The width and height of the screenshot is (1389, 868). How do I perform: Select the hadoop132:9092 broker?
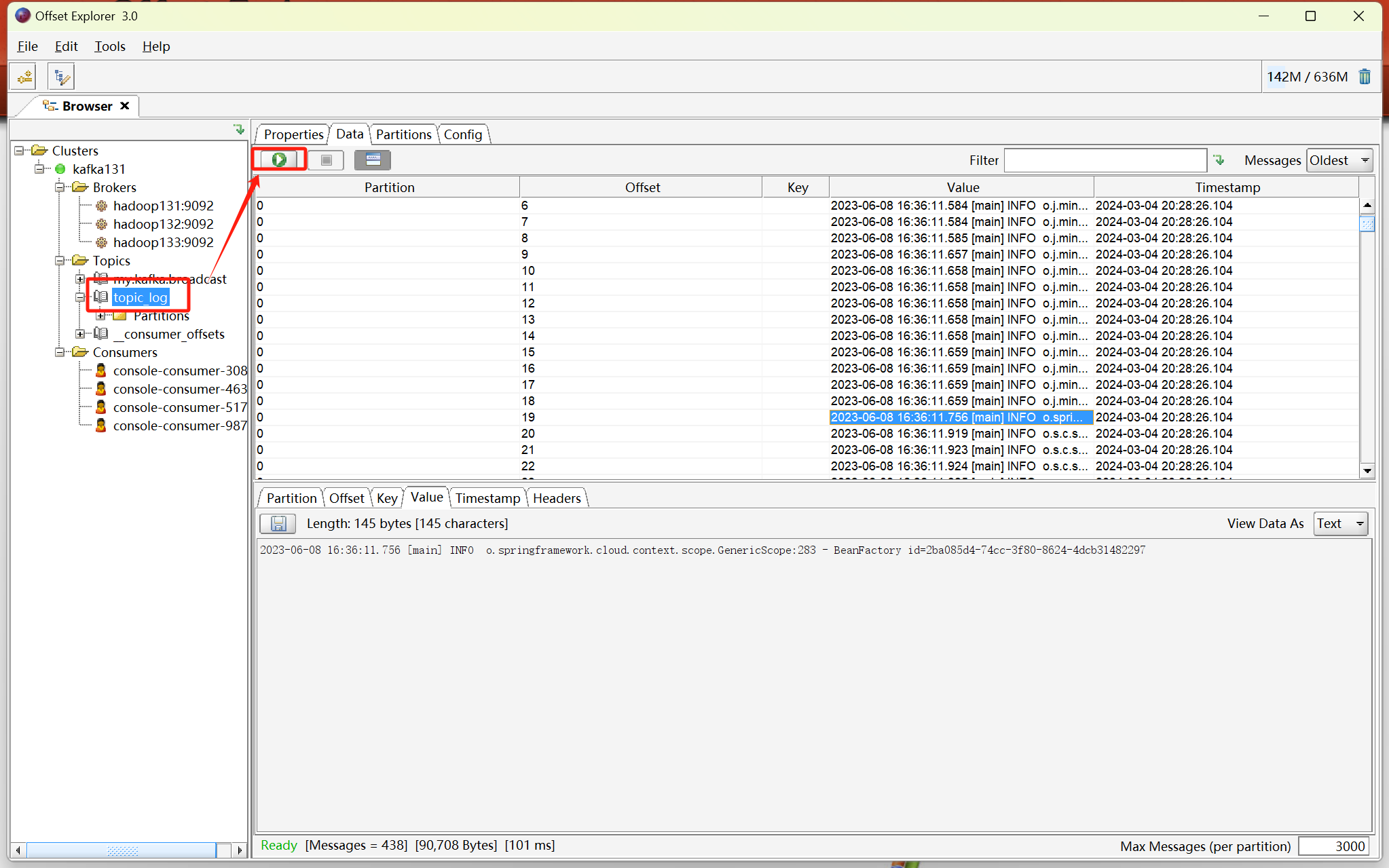click(163, 224)
